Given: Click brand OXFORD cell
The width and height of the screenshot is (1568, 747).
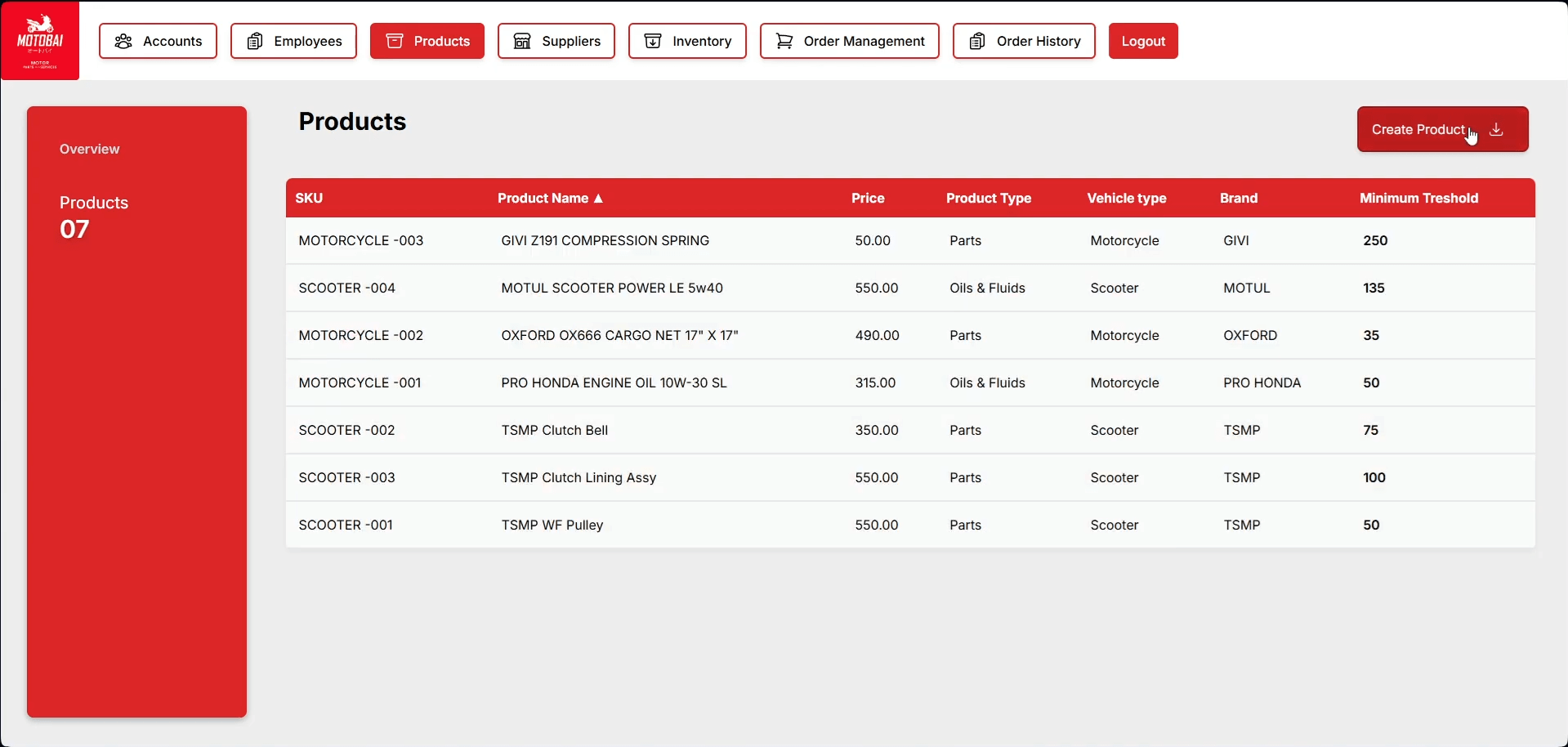Looking at the screenshot, I should tap(1250, 335).
